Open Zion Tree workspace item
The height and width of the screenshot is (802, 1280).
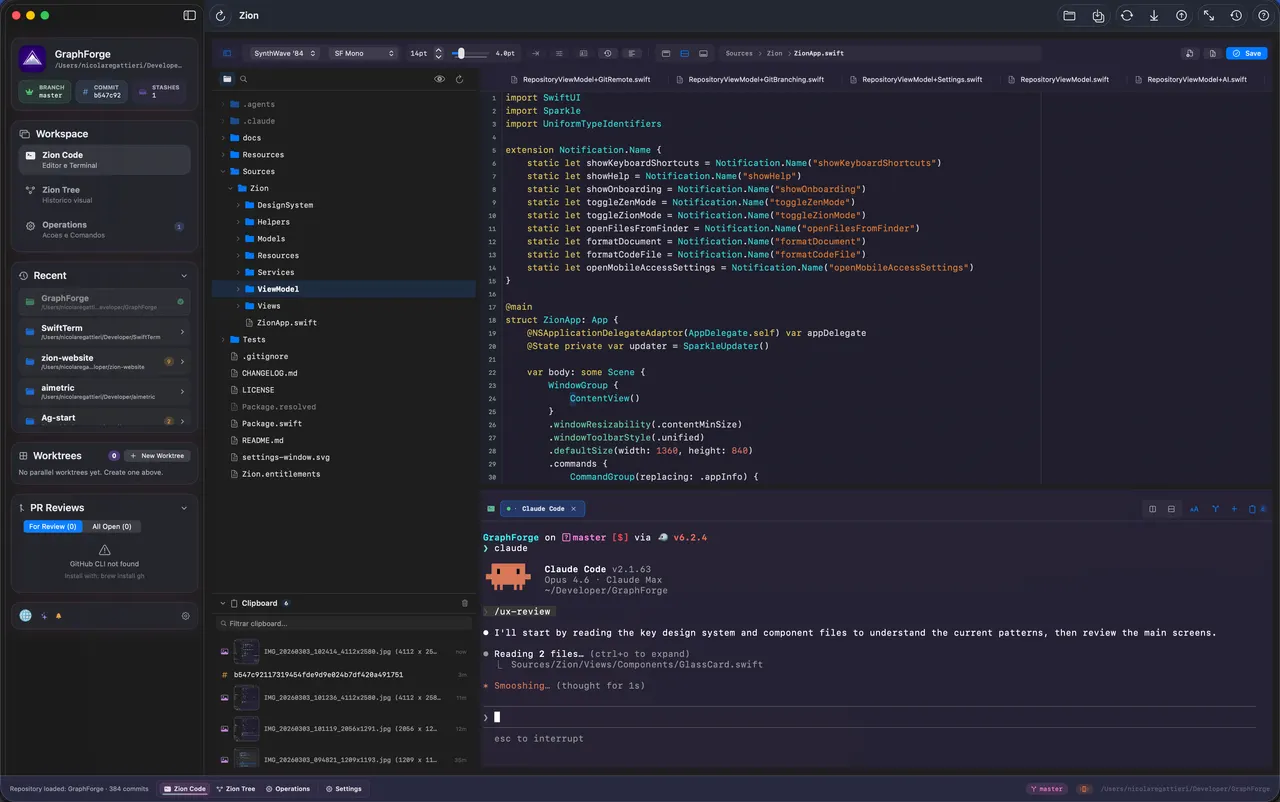(x=104, y=194)
